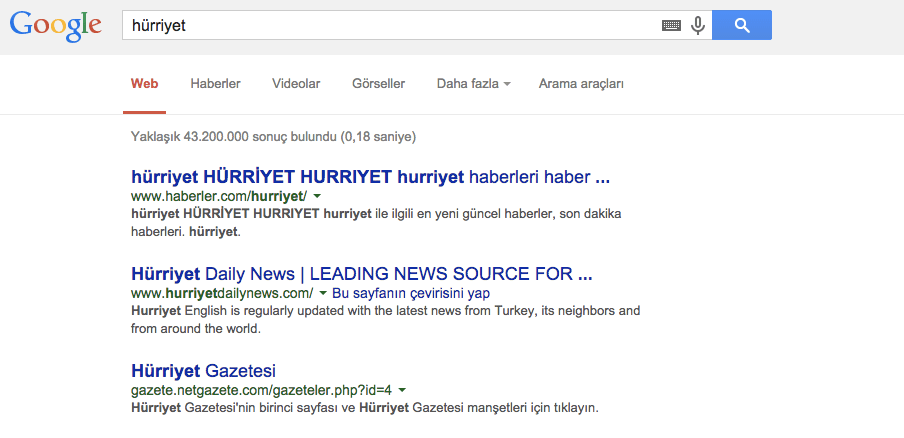Click the snippet starting Hurriyet English is regularly
This screenshot has width=904, height=438.
pos(386,320)
